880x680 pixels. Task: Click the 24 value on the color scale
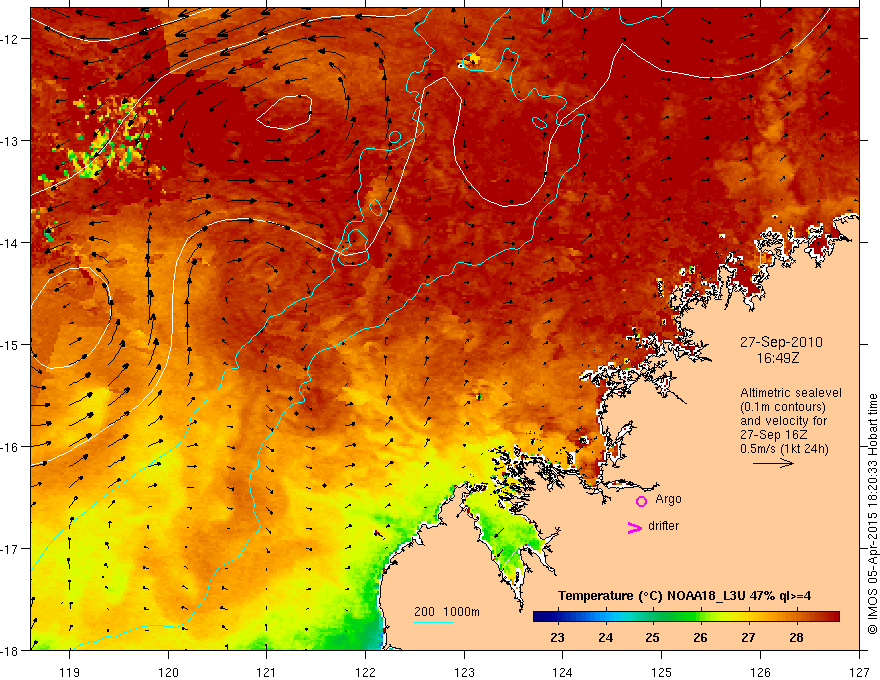pos(605,637)
